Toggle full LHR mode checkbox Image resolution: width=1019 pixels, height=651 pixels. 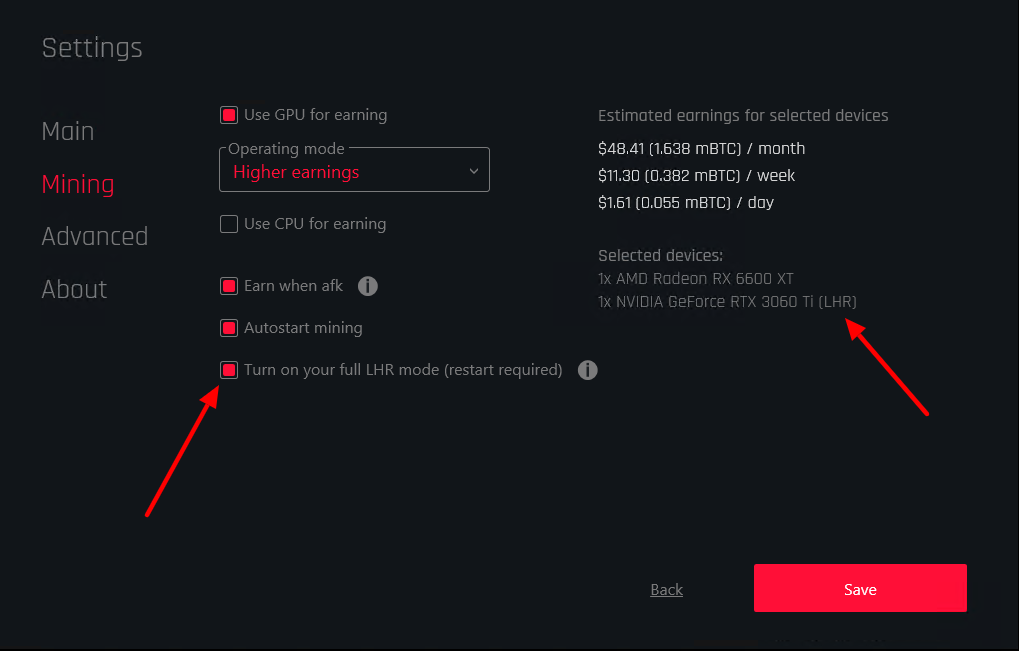tap(229, 370)
